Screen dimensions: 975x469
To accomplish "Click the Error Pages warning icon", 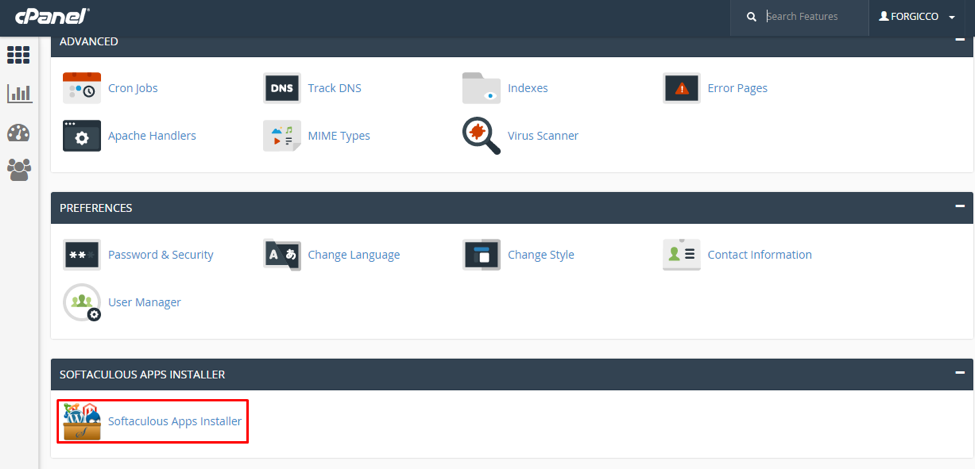I will [x=682, y=88].
